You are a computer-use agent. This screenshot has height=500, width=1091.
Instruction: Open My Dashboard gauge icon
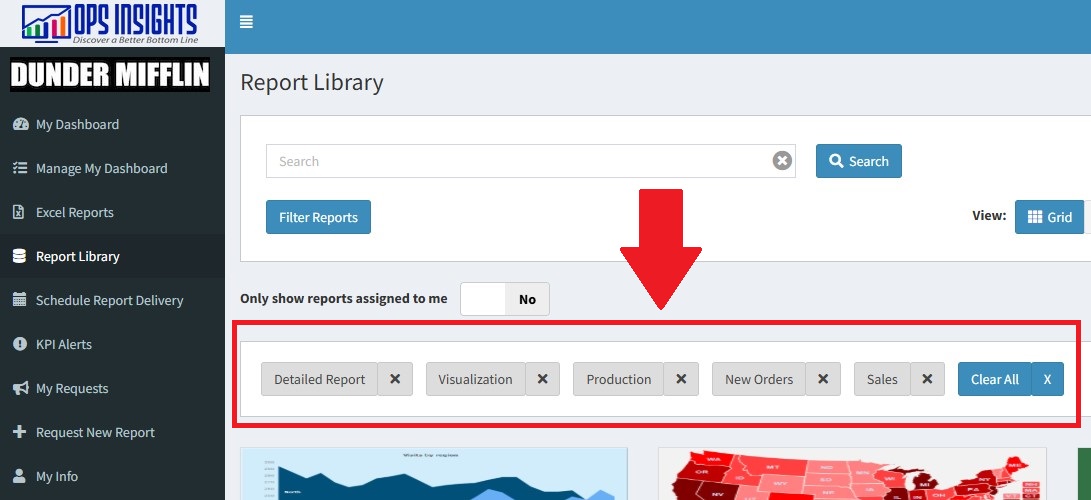coord(20,124)
